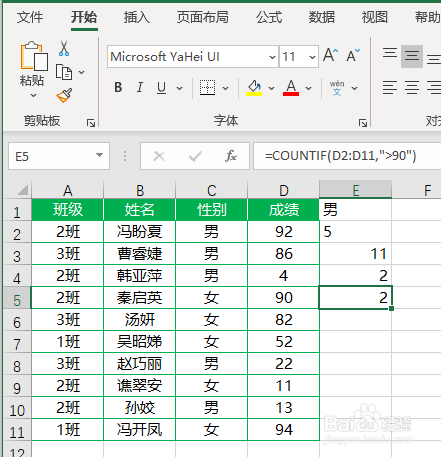
Task: Click the Select All corner triangle
Action: pos(22,191)
